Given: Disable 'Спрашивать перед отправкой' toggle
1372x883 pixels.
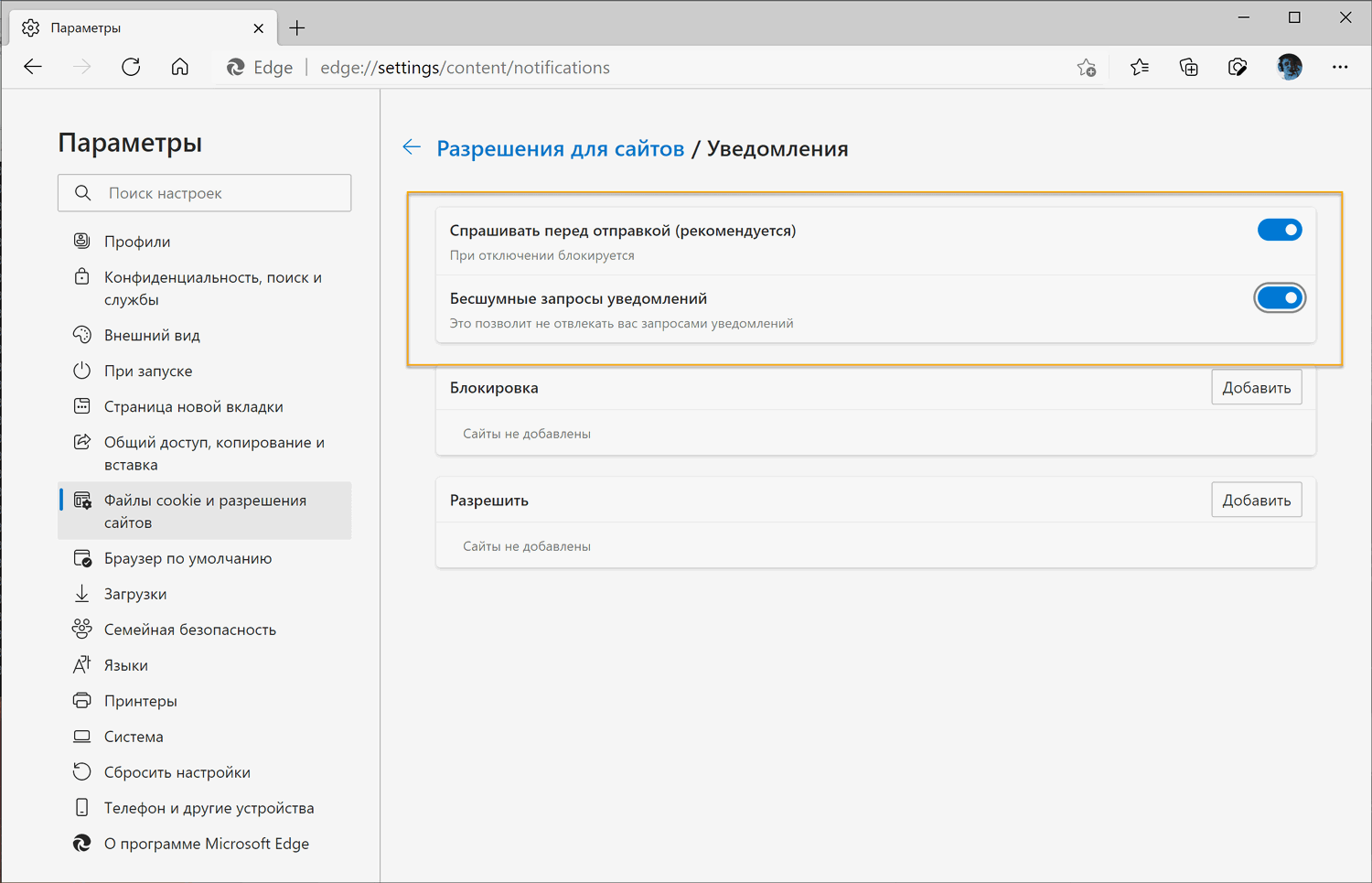Looking at the screenshot, I should click(1280, 230).
